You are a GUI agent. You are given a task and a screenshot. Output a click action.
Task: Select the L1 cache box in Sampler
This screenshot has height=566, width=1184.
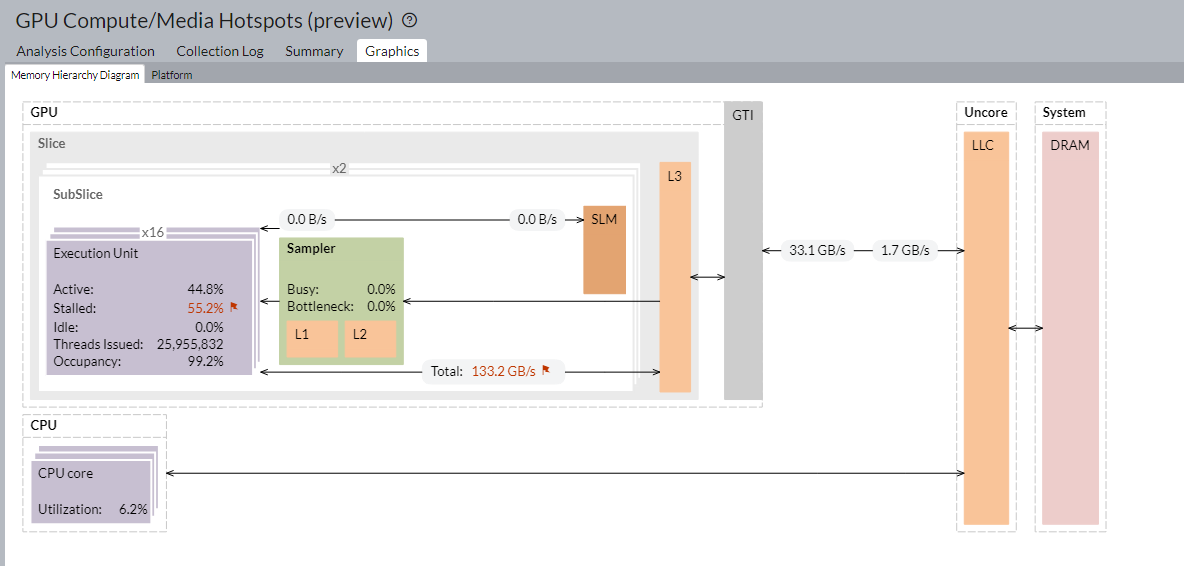pyautogui.click(x=312, y=339)
